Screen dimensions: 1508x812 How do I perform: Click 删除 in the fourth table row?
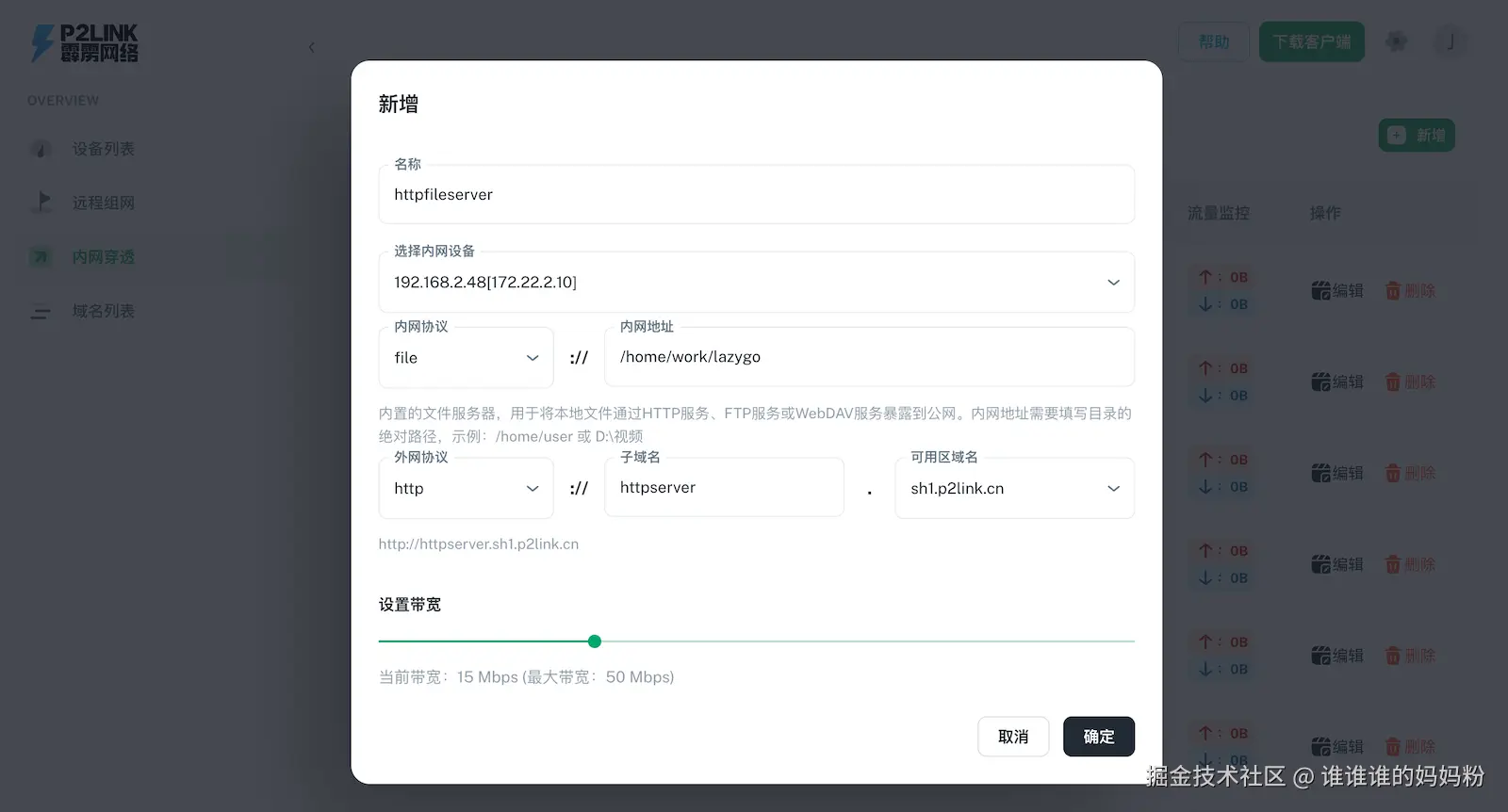[1410, 564]
